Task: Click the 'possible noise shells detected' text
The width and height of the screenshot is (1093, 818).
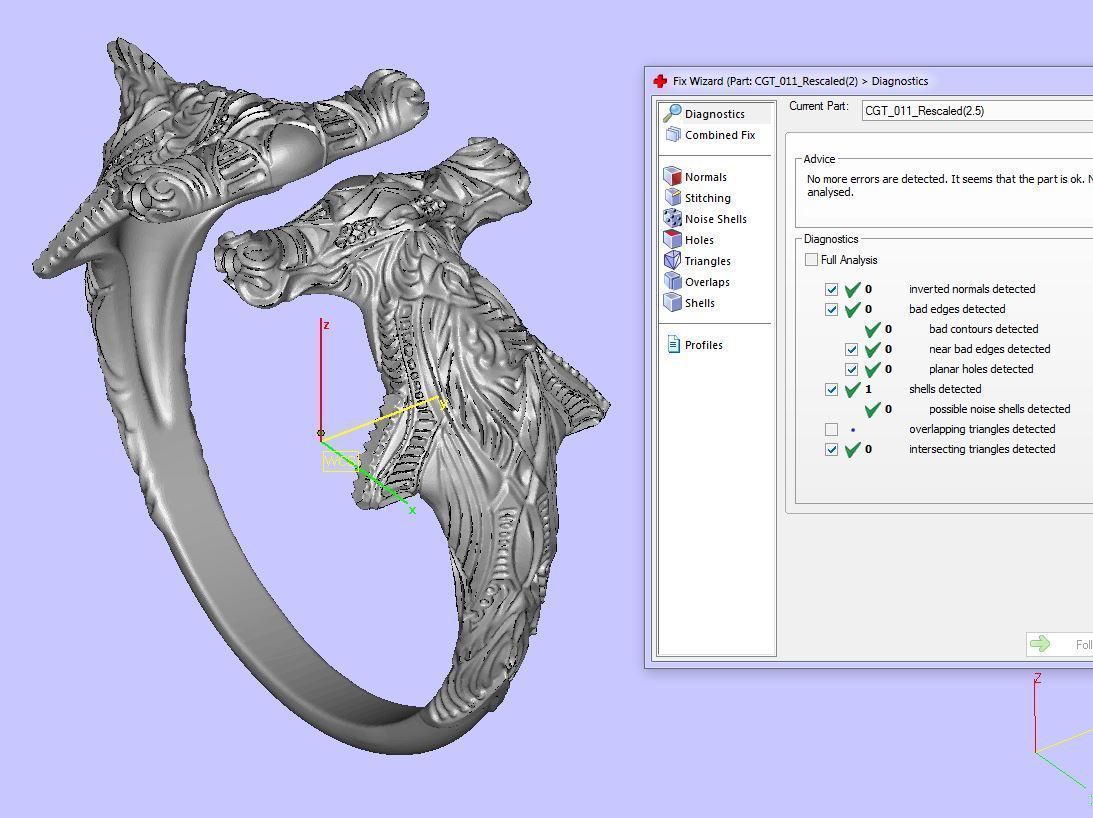Action: tap(1000, 409)
